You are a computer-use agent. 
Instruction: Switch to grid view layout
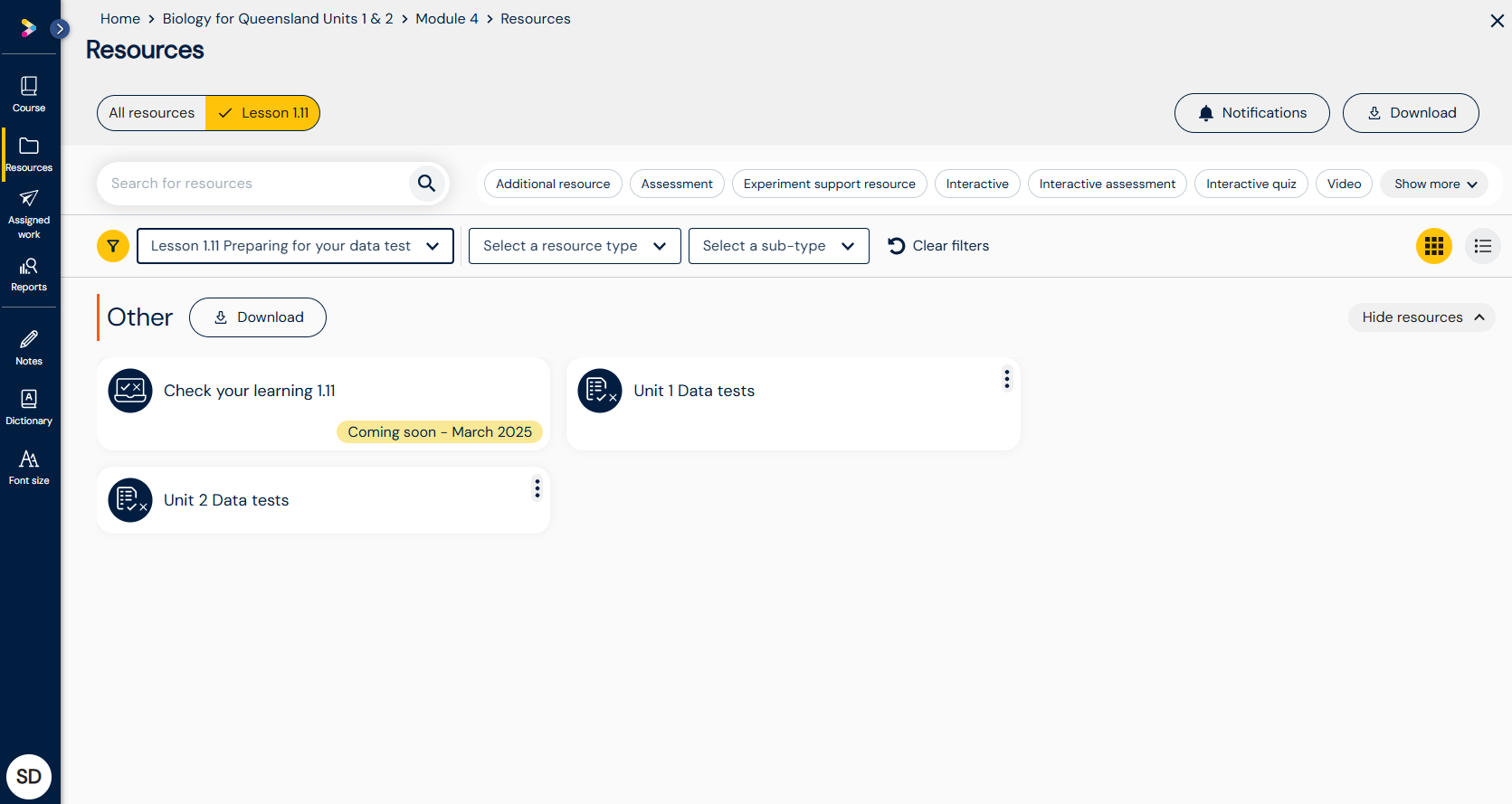tap(1433, 246)
